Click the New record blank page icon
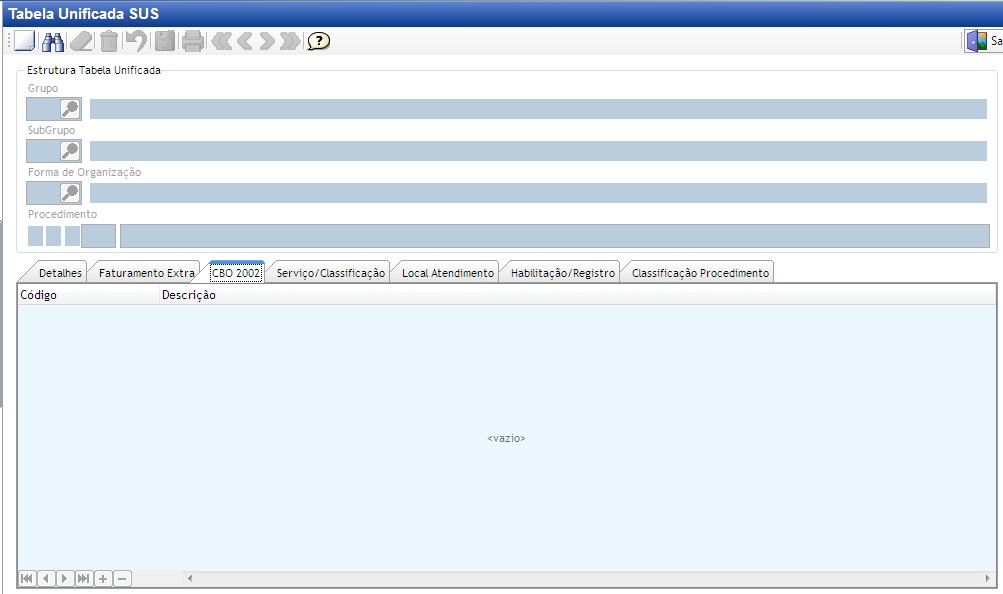Viewport: 1003px width, 594px height. point(24,41)
